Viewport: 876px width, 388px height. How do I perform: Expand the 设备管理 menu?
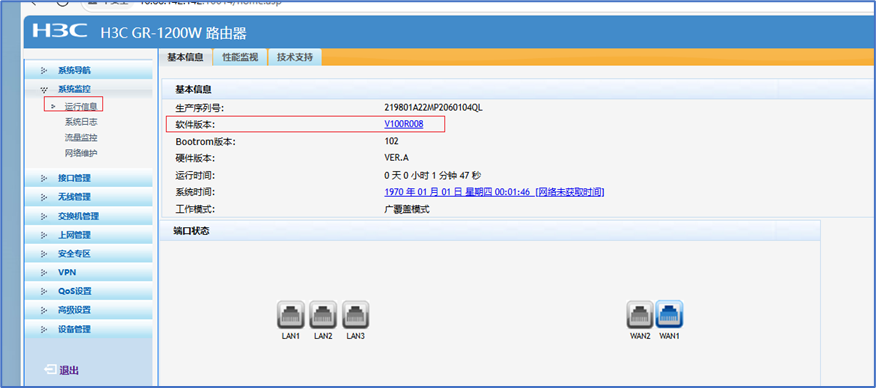[x=89, y=329]
